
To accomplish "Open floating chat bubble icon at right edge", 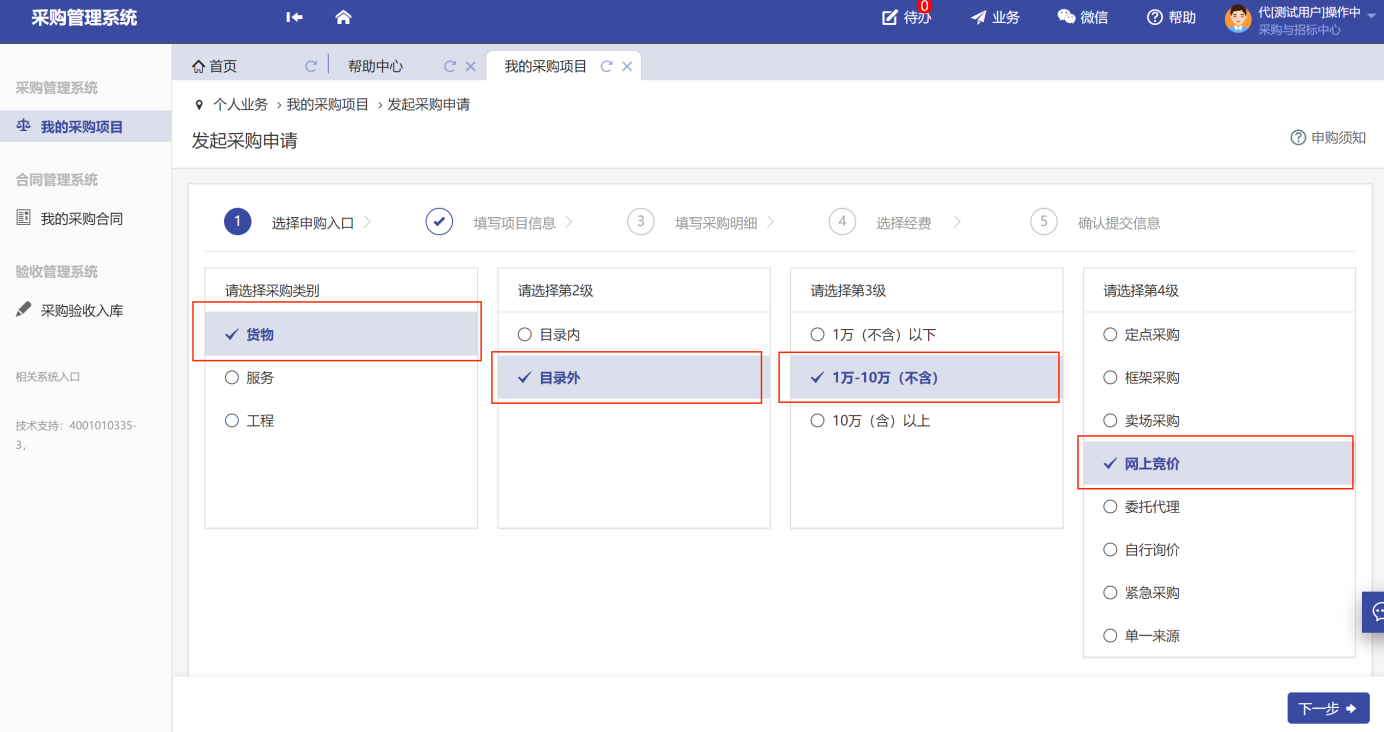I will (x=1375, y=611).
